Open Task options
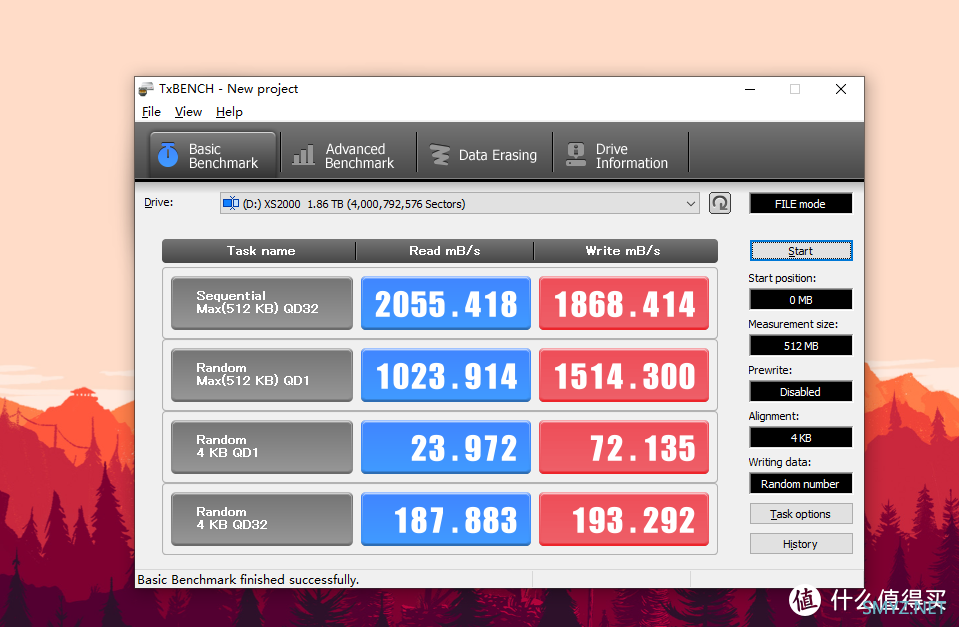The width and height of the screenshot is (959, 627). click(x=801, y=514)
